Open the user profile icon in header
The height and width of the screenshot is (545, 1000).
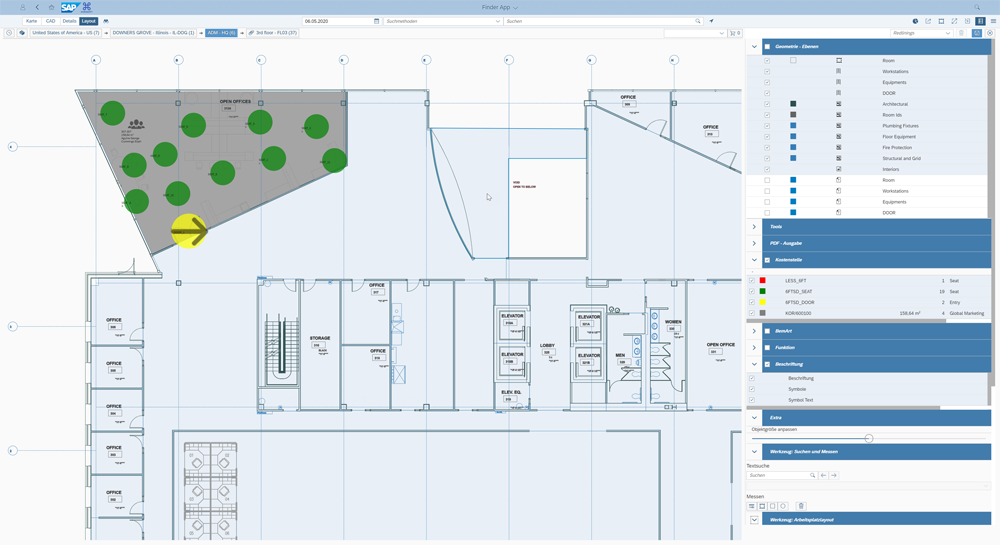tap(22, 8)
